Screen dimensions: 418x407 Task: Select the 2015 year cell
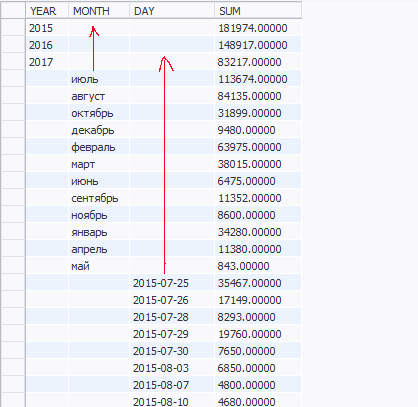point(47,28)
